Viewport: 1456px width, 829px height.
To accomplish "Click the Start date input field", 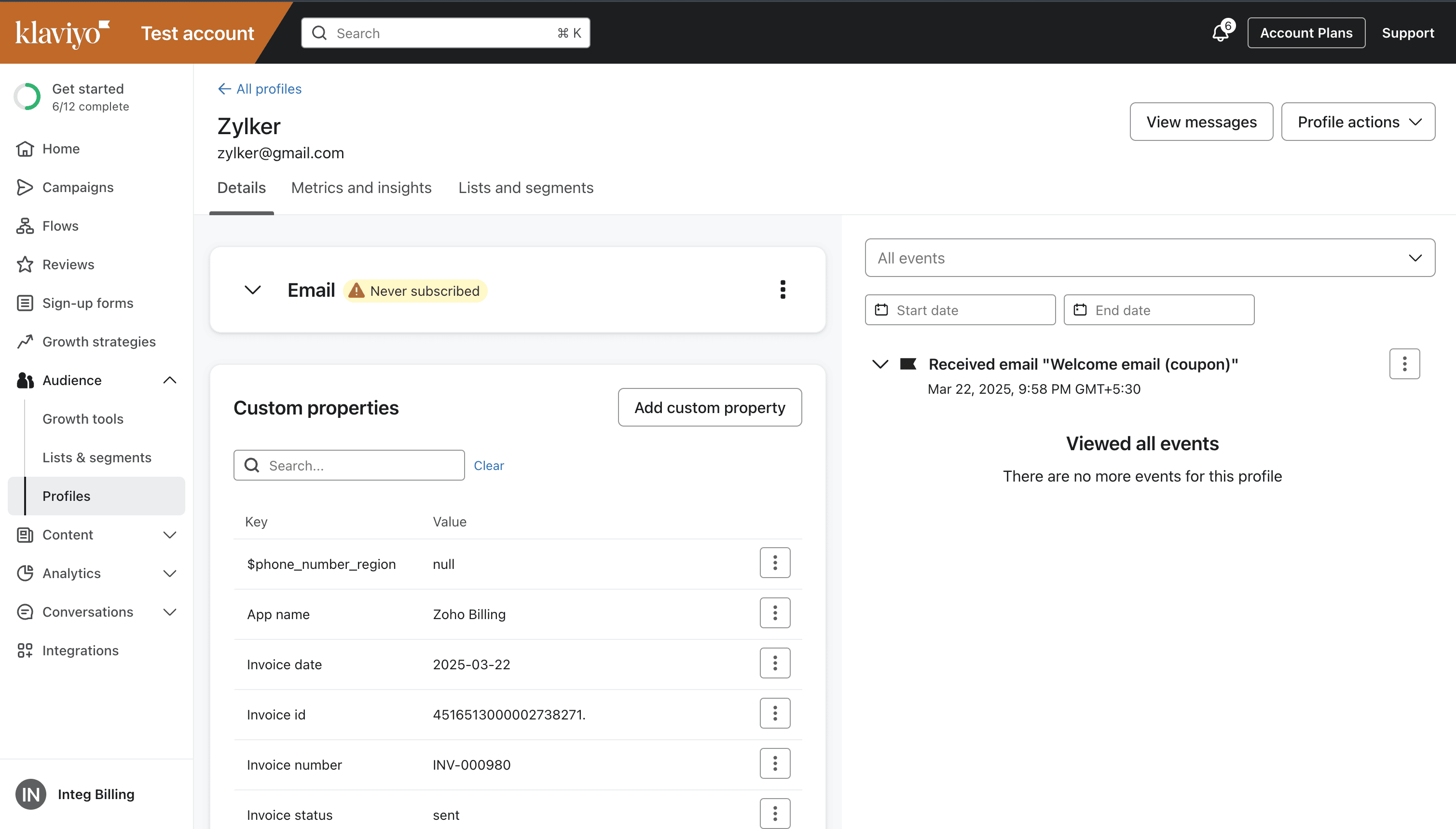I will [x=960, y=310].
